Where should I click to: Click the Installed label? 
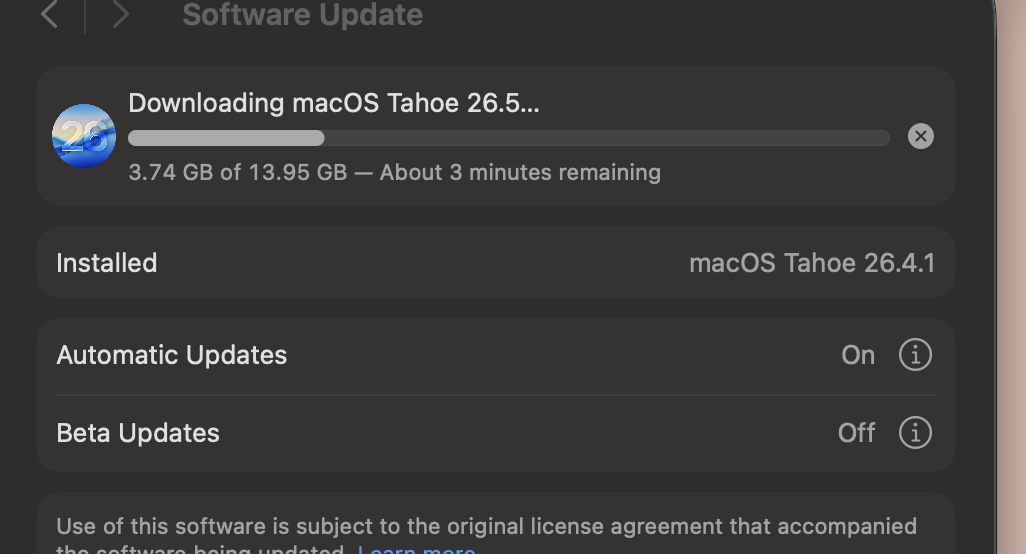107,263
